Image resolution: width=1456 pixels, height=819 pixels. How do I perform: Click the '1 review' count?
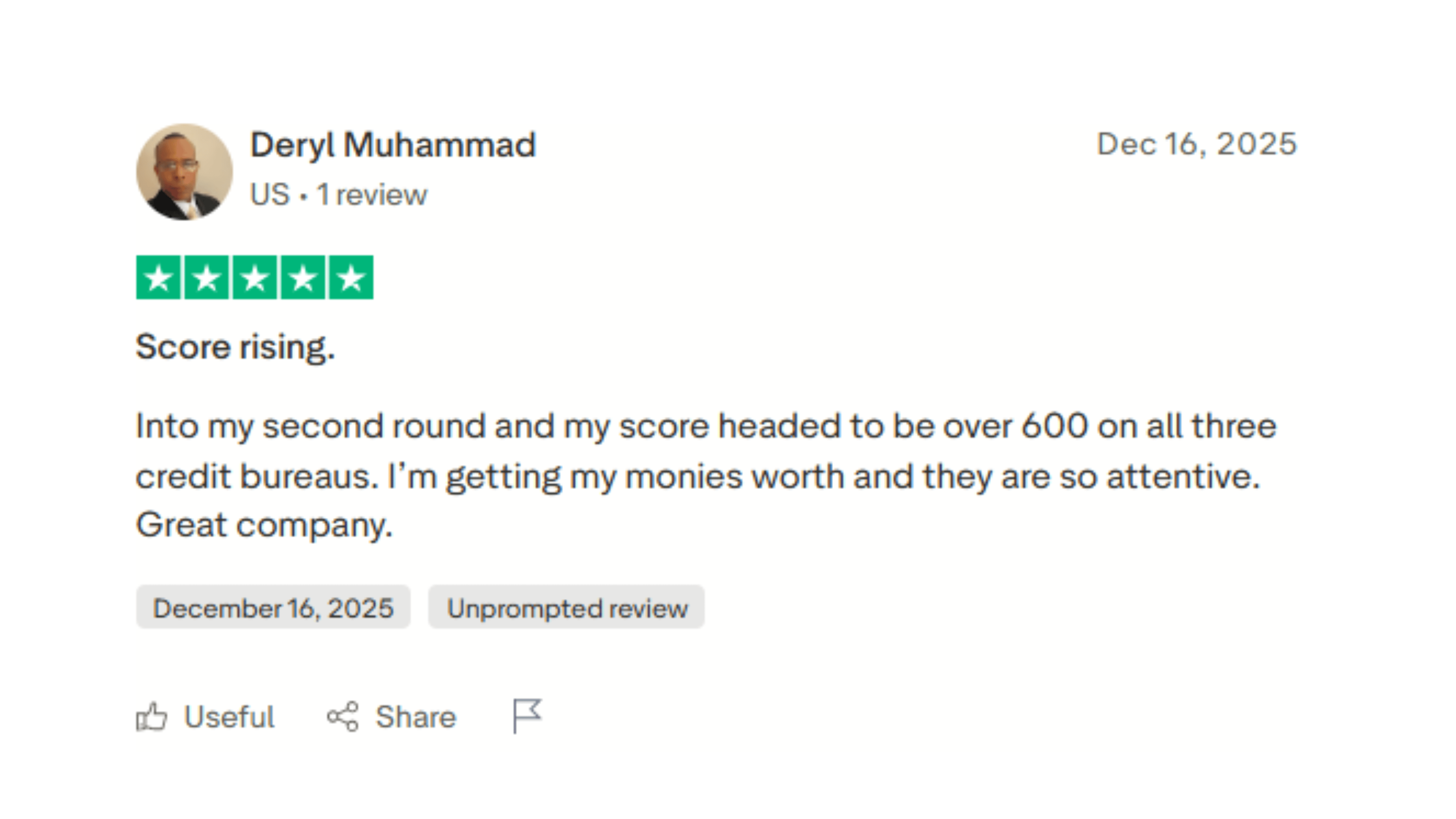point(372,195)
